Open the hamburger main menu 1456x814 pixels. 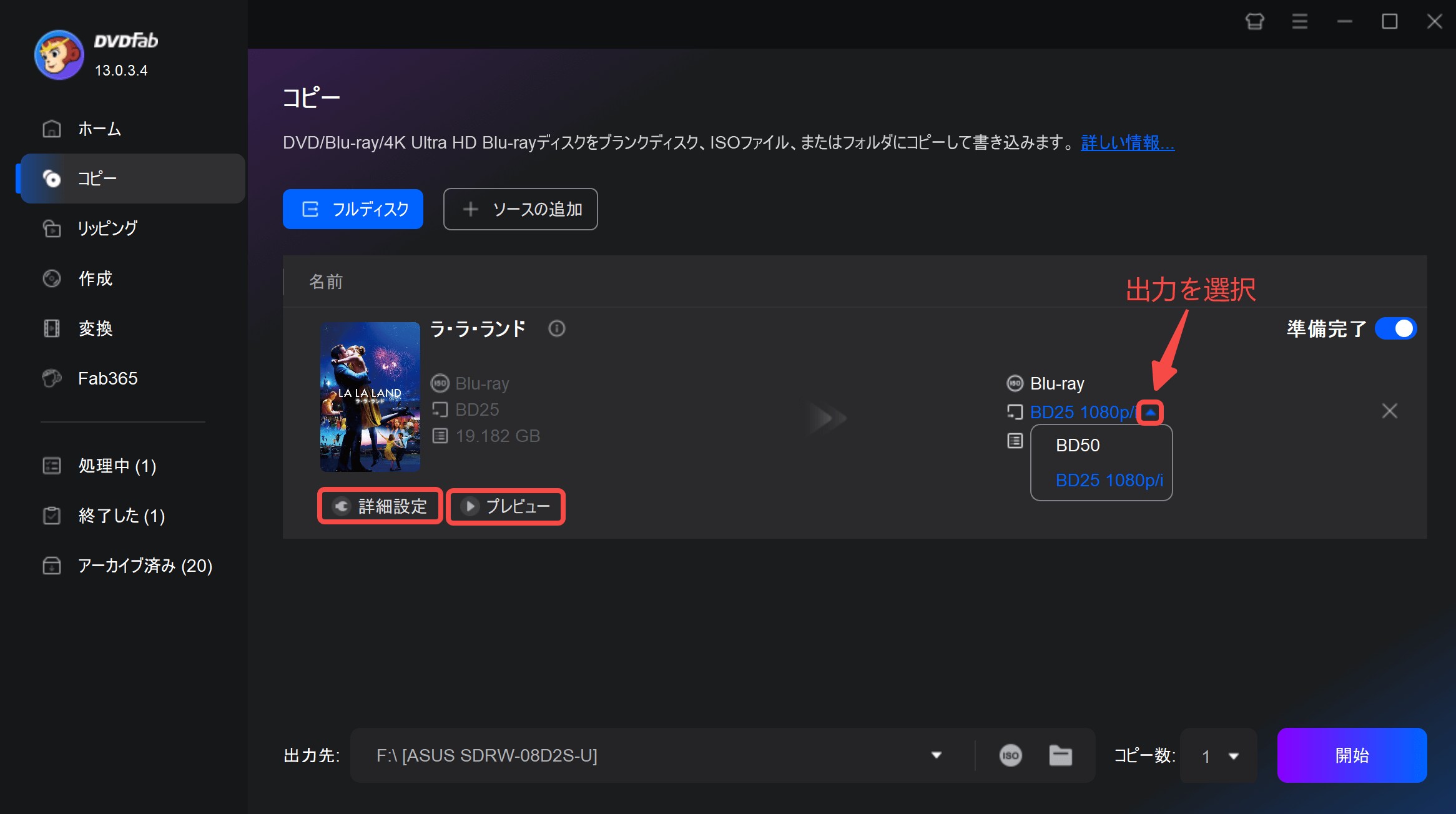coord(1299,22)
